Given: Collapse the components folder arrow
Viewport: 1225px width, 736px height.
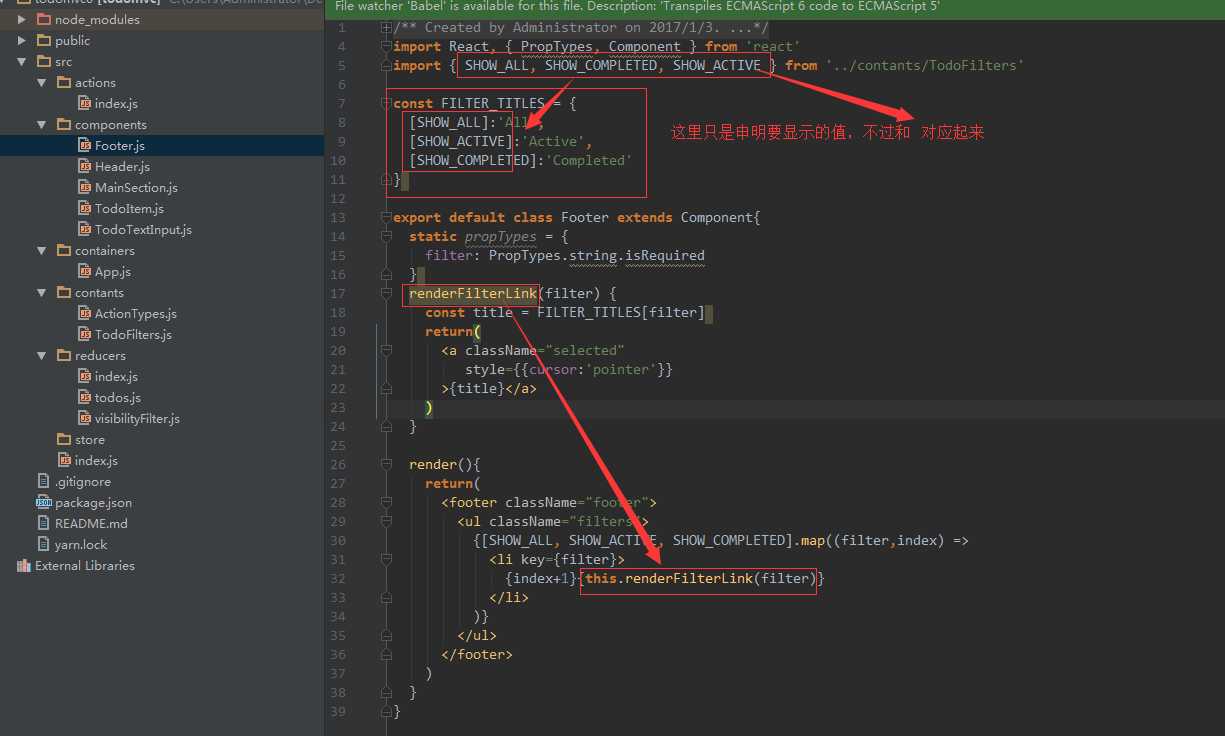Looking at the screenshot, I should (x=42, y=124).
